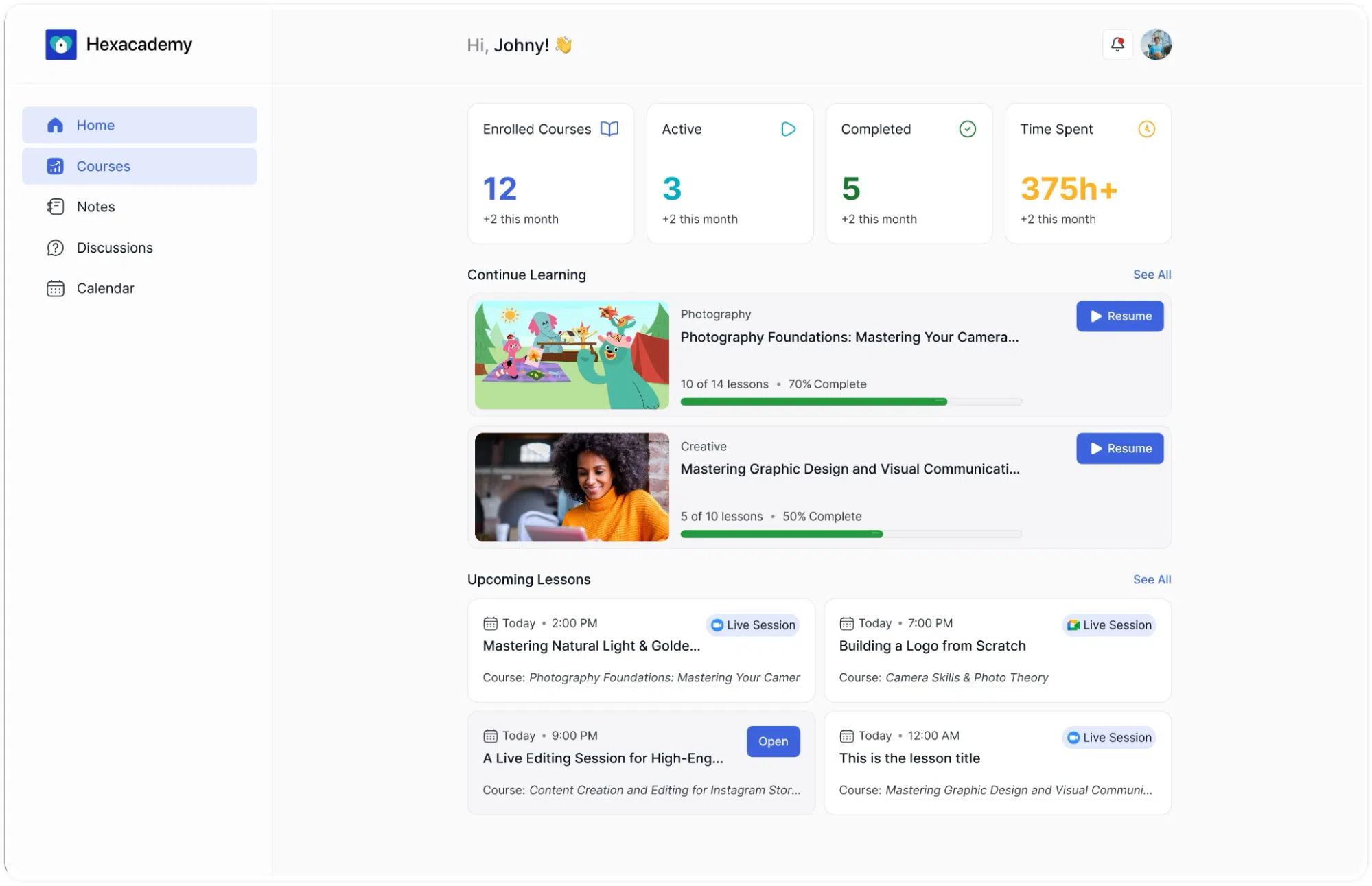The width and height of the screenshot is (1372, 886).
Task: Resume the Mastering Graphic Design course
Action: (x=1119, y=448)
